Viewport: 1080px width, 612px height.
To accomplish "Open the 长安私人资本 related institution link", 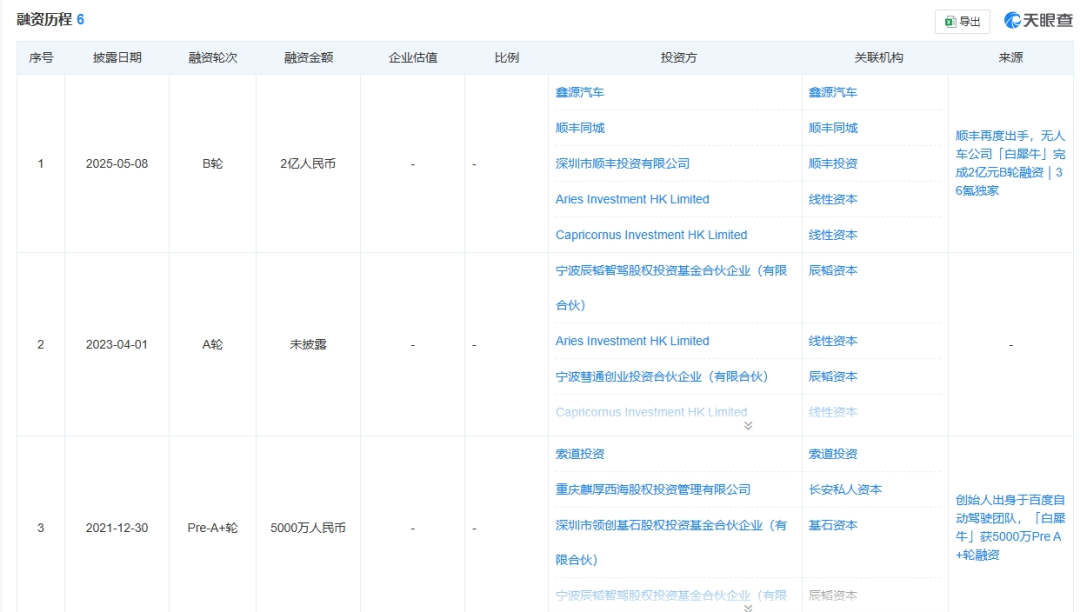I will point(845,489).
